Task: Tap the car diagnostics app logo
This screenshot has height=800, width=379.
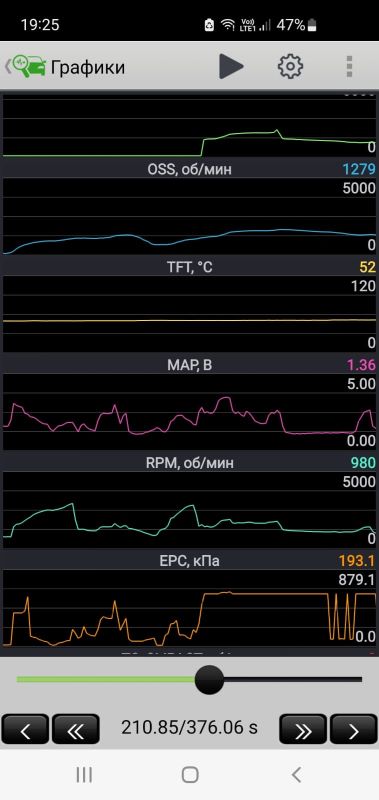Action: pos(29,67)
